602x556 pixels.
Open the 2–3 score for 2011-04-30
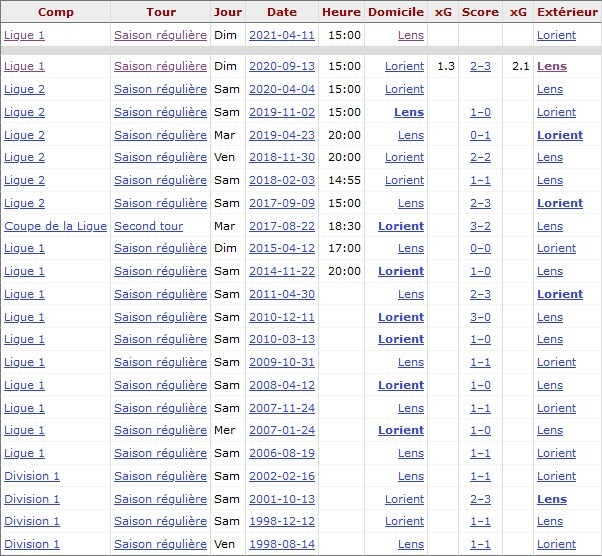click(480, 295)
